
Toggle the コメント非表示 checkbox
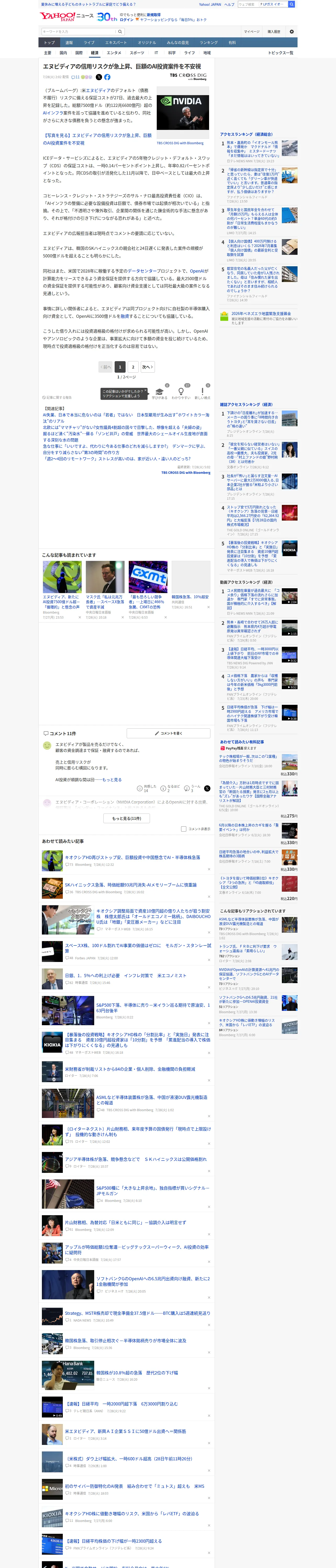(x=183, y=829)
